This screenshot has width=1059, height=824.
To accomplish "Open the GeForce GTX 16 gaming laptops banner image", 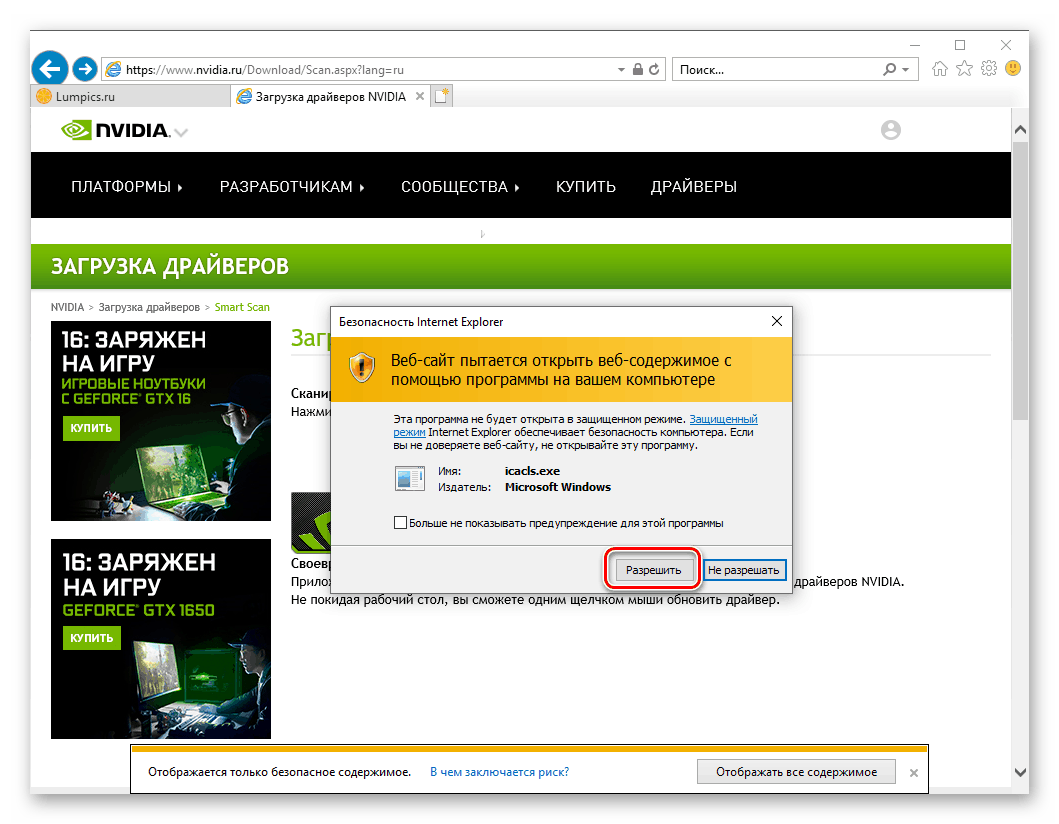I will (x=161, y=421).
